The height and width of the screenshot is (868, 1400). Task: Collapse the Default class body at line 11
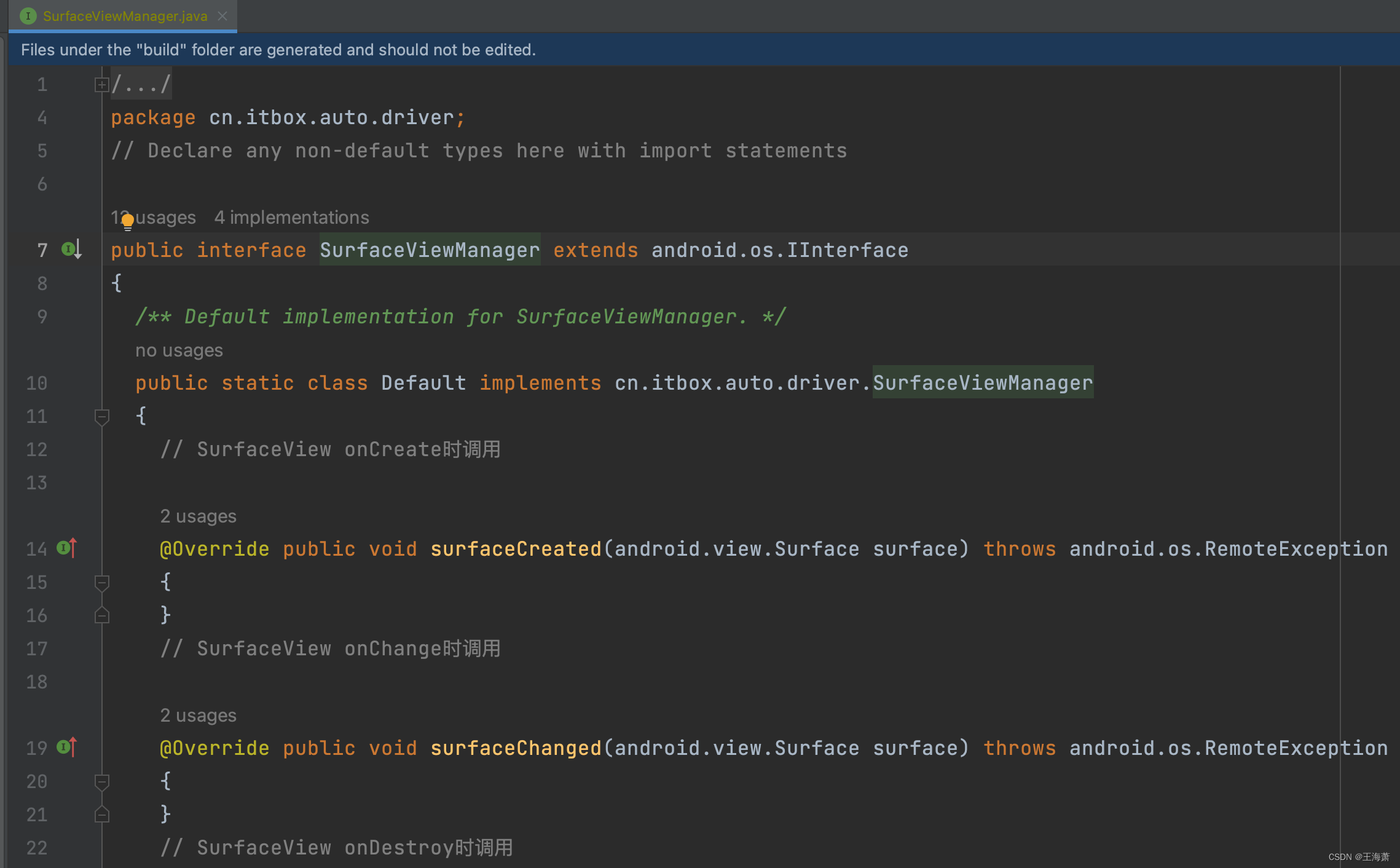101,417
